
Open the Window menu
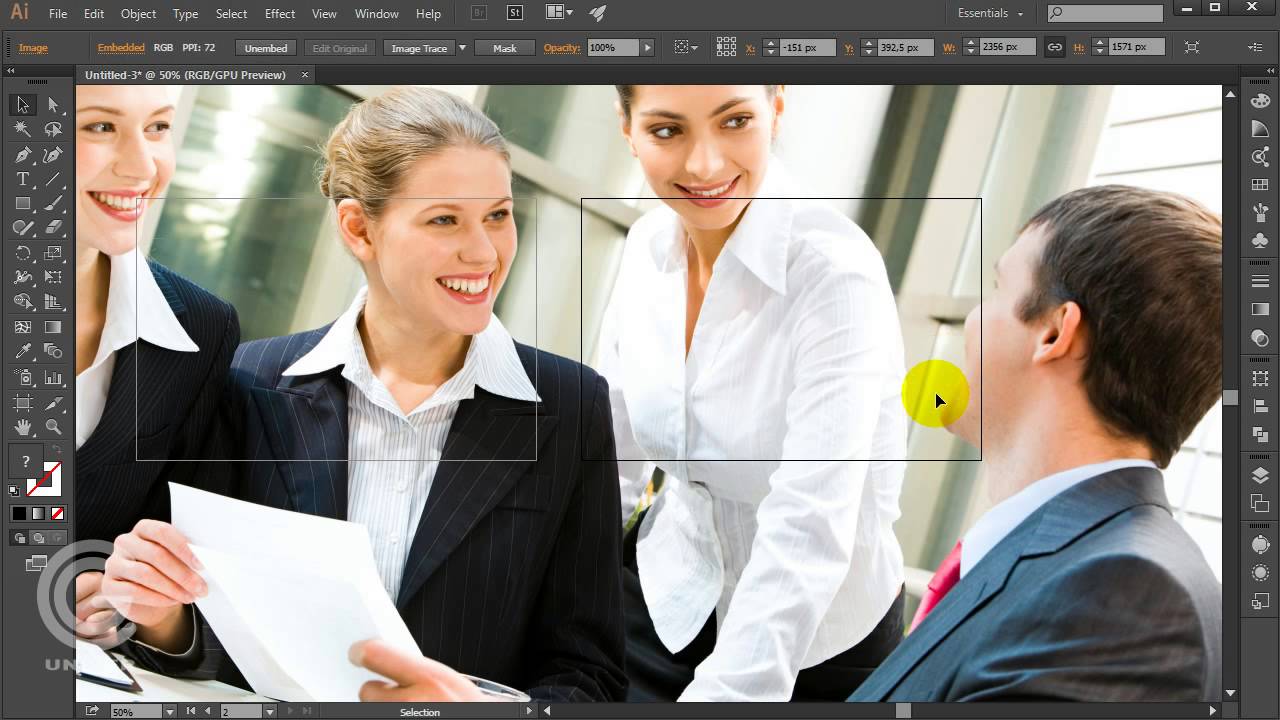tap(377, 14)
